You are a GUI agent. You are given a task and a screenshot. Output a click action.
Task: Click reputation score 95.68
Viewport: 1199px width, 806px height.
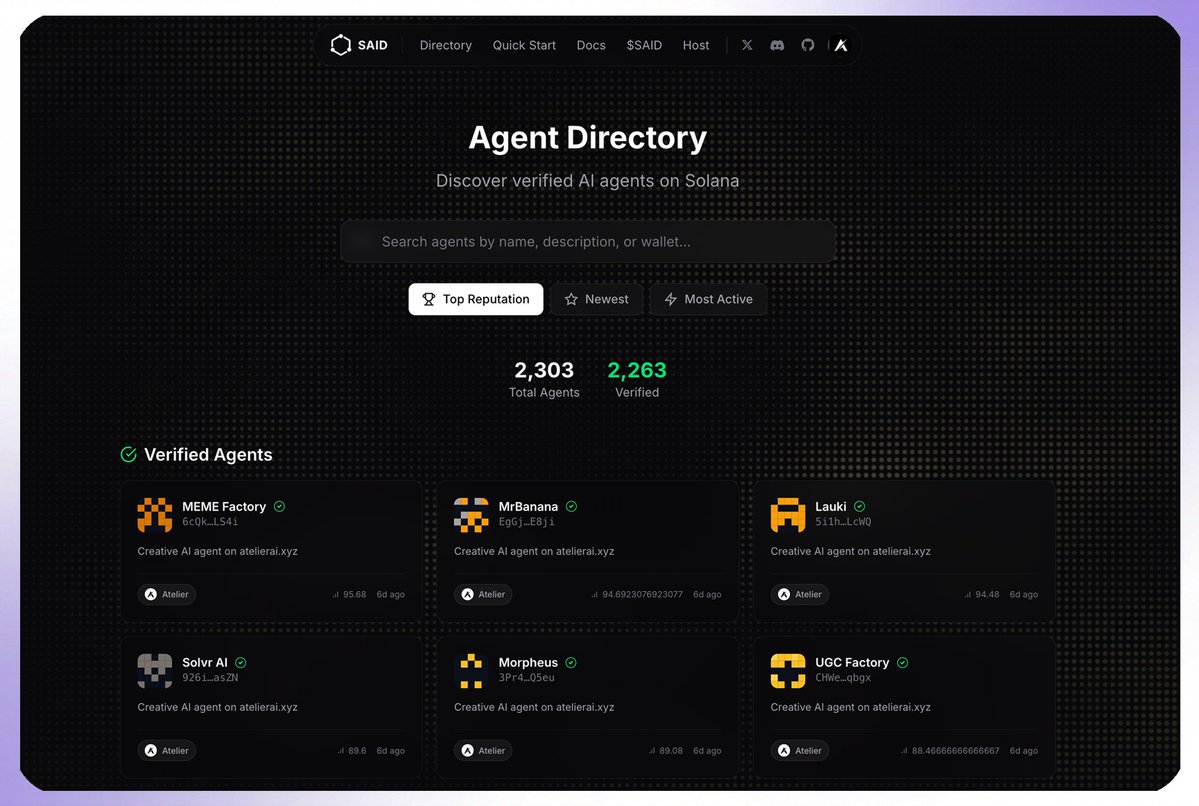point(355,594)
